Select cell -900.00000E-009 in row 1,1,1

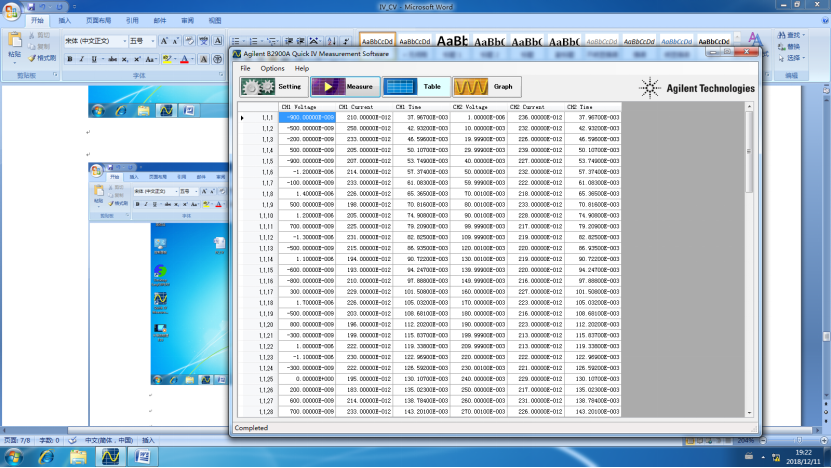307,118
